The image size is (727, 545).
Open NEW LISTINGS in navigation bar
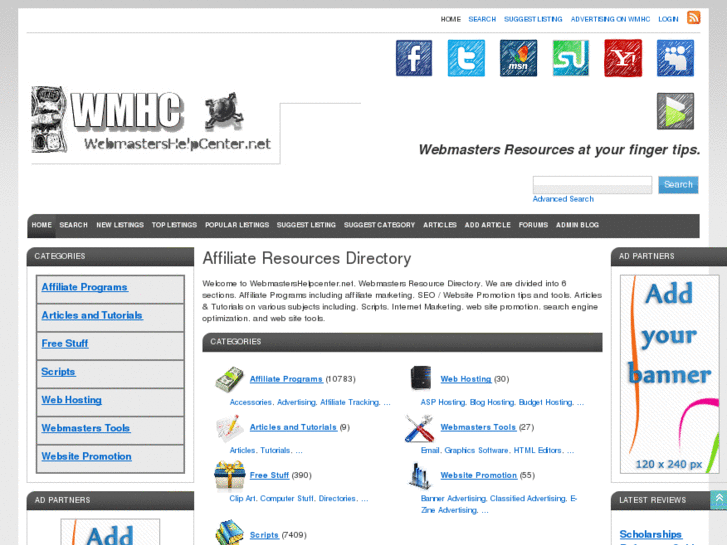[120, 225]
